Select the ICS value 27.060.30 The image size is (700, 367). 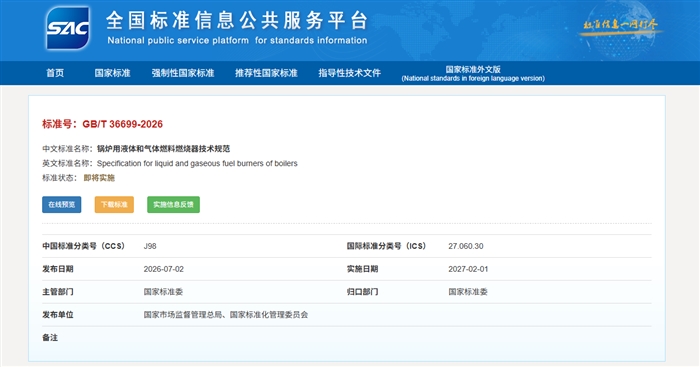click(x=466, y=246)
